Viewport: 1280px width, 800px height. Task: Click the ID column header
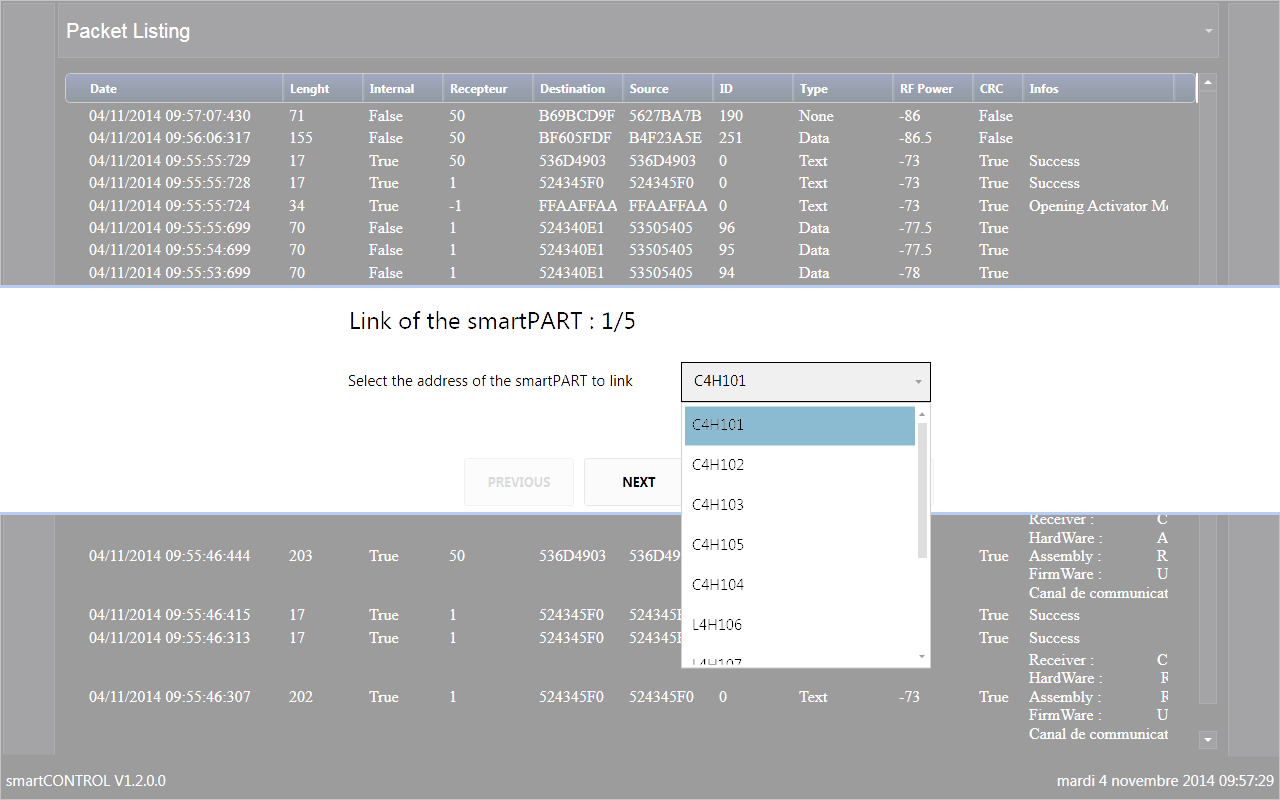pyautogui.click(x=753, y=89)
